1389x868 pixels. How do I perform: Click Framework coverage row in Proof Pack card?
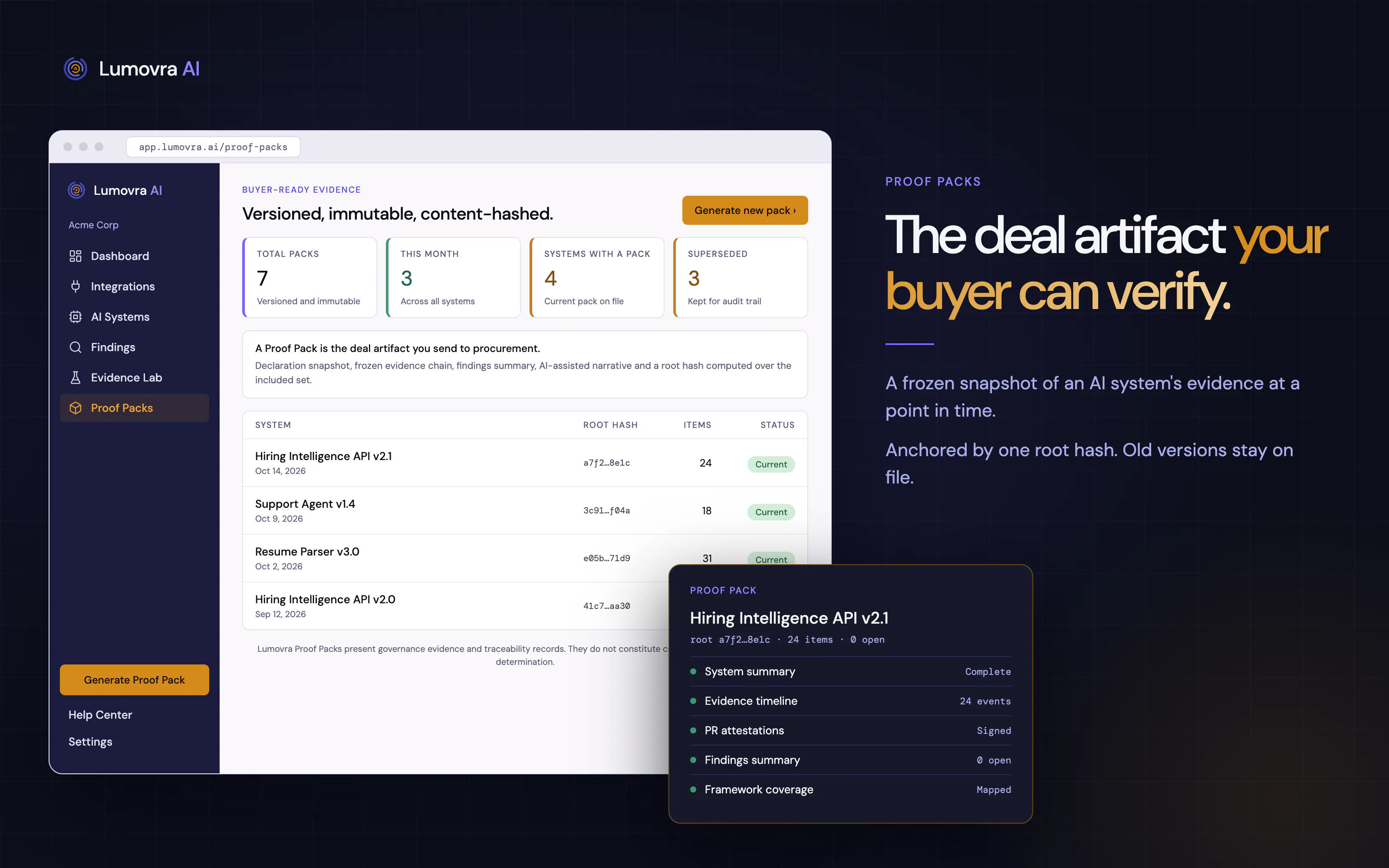850,789
